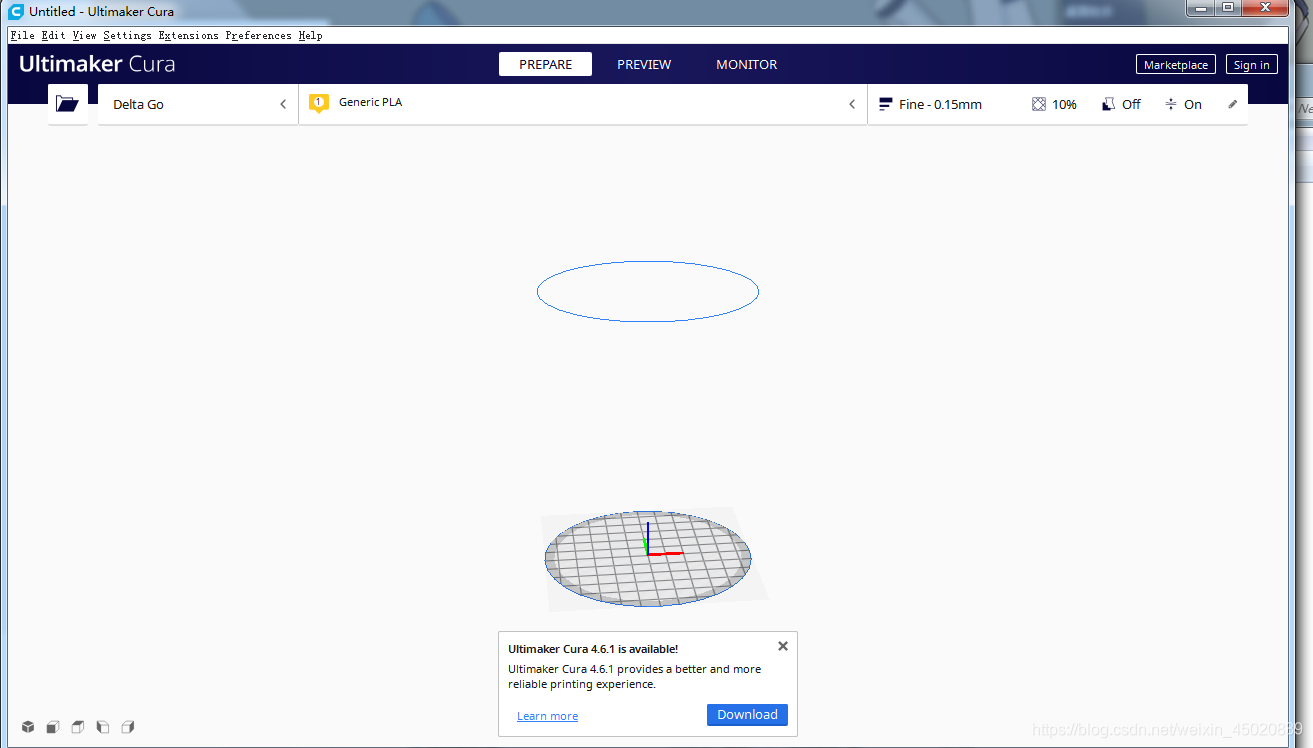Click the Ultimaker Cura logo
1313x748 pixels.
click(97, 64)
